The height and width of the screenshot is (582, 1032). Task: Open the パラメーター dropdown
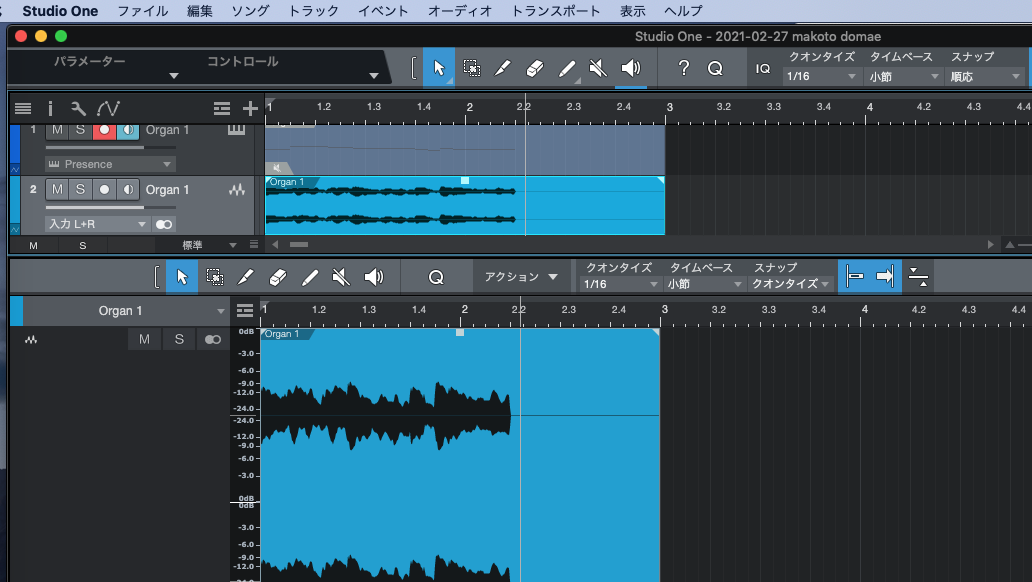pyautogui.click(x=174, y=76)
